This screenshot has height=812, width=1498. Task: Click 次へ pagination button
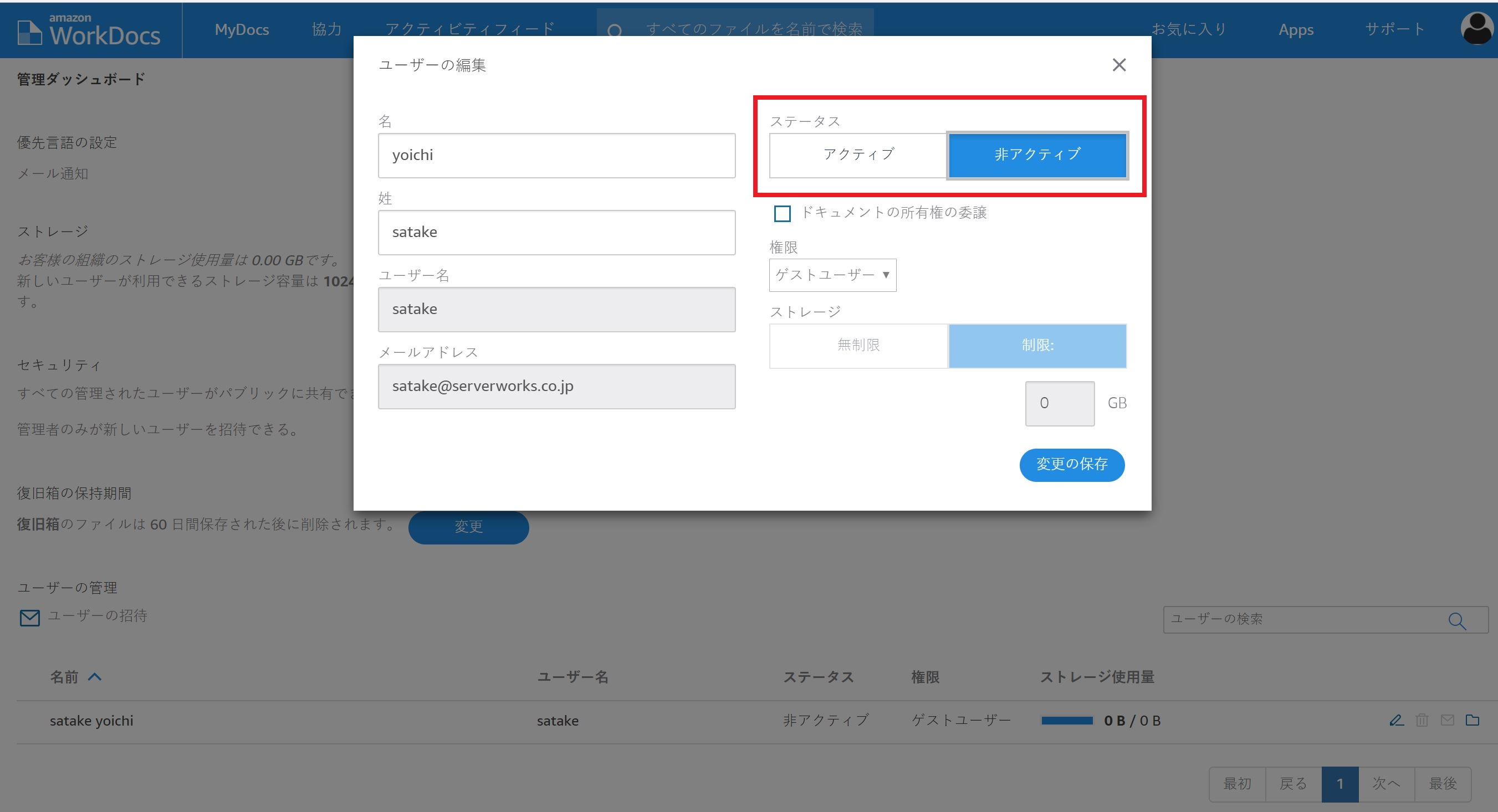click(x=1387, y=784)
